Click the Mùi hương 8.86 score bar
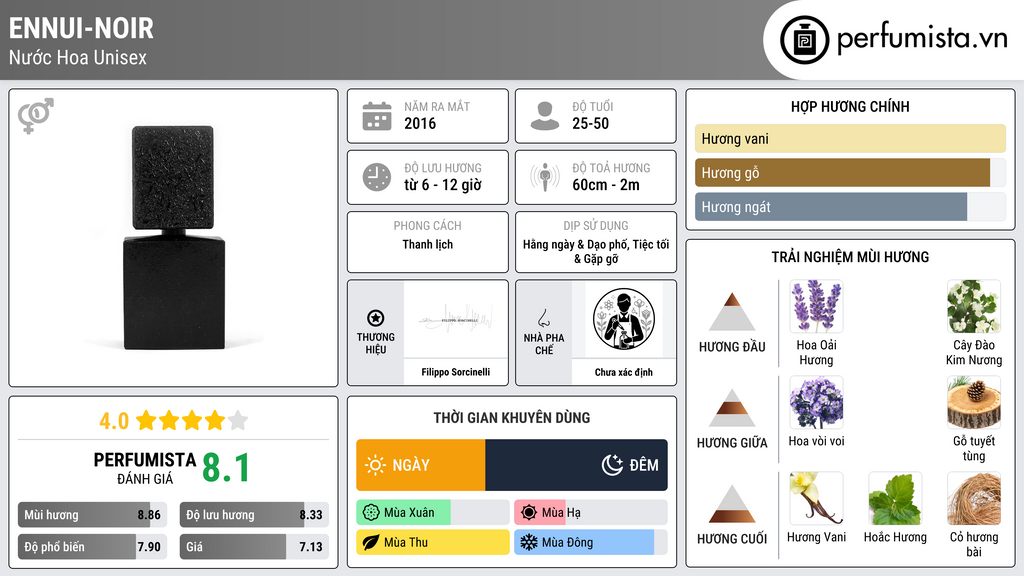1024x576 pixels. click(92, 515)
